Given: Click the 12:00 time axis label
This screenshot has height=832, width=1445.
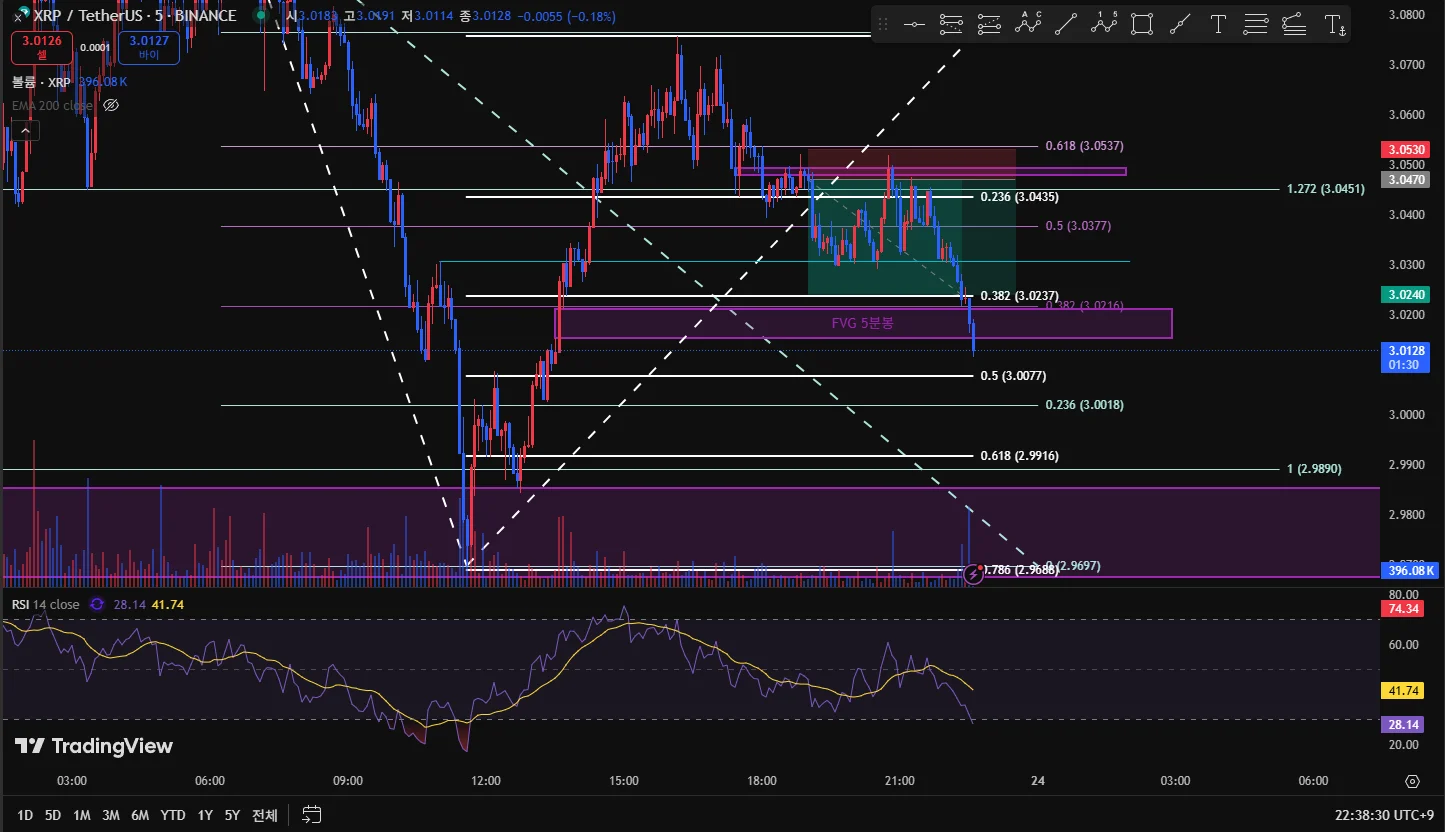Looking at the screenshot, I should coord(485,781).
